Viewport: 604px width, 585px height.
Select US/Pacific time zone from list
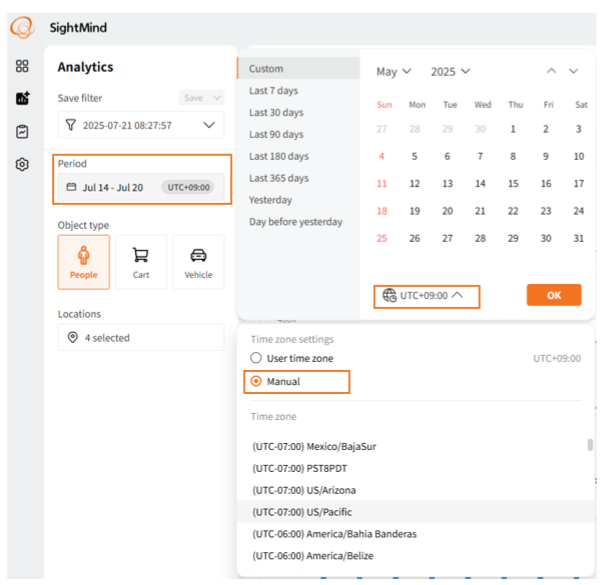[x=302, y=512]
